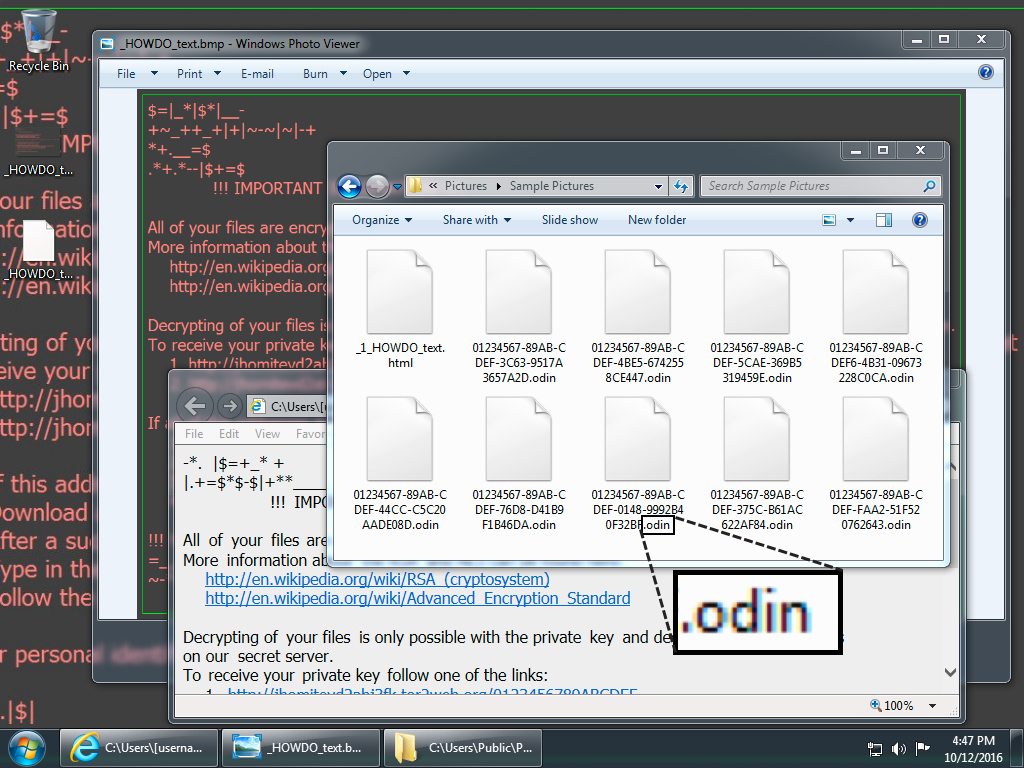The image size is (1024, 768).
Task: Expand the Organize menu in Explorer
Action: pyautogui.click(x=382, y=220)
